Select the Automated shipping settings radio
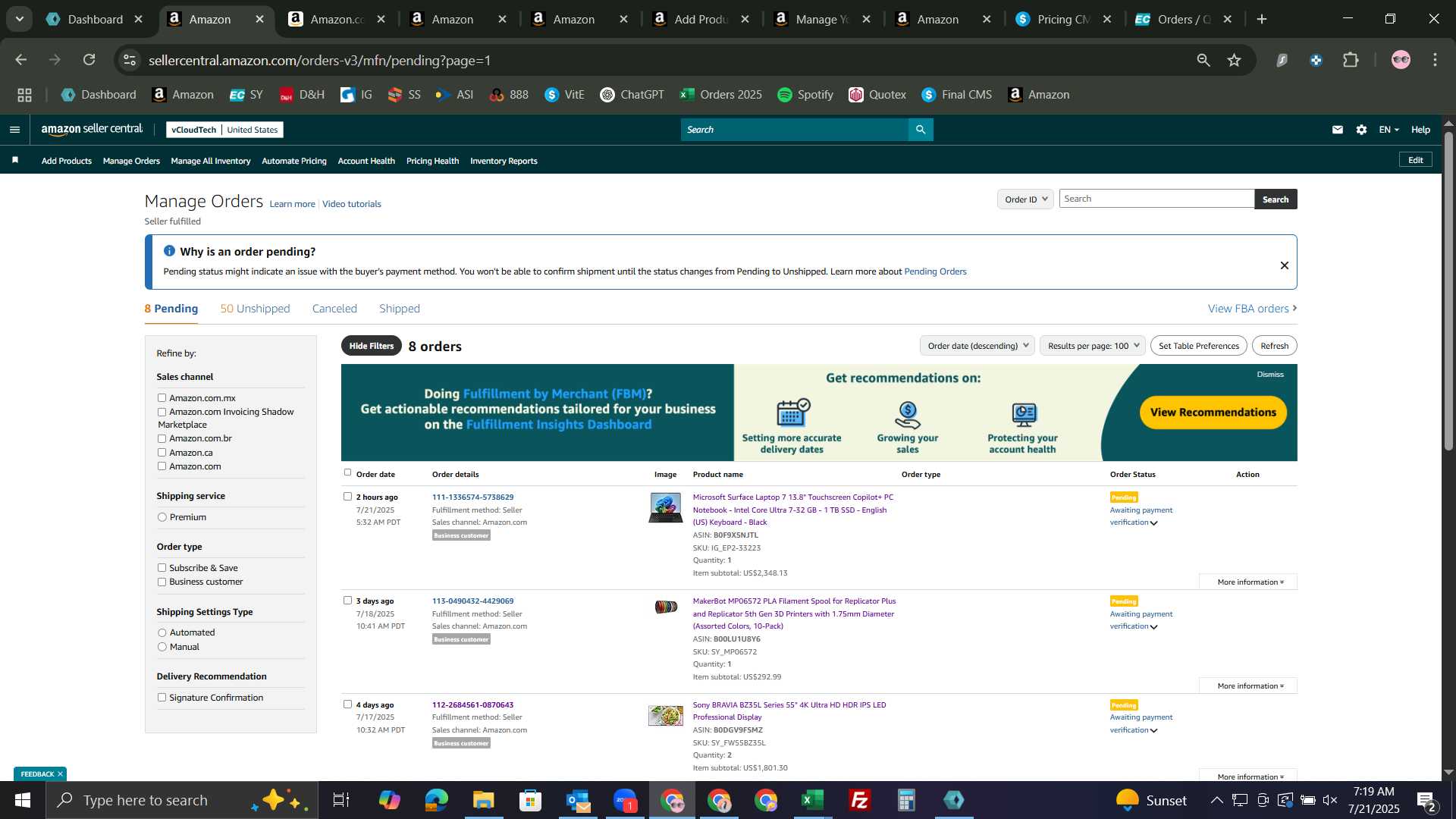 tap(162, 632)
